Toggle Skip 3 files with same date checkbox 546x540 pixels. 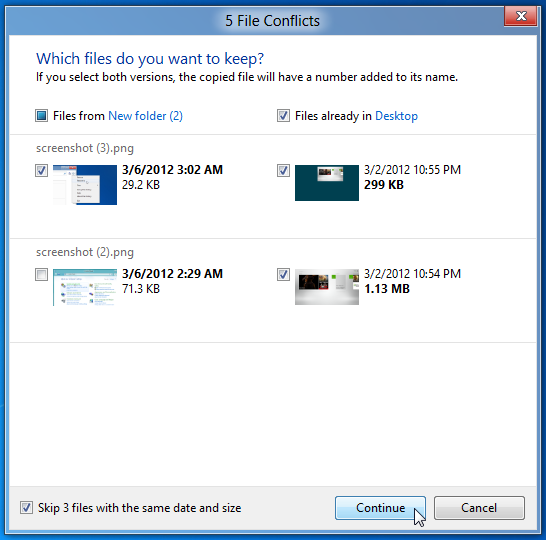[26, 508]
